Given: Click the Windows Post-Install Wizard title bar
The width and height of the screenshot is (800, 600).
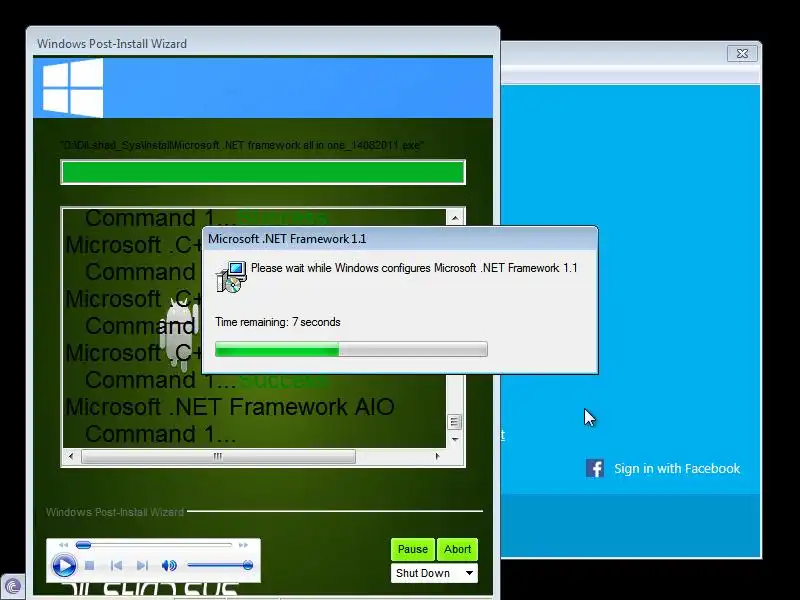Looking at the screenshot, I should click(263, 43).
